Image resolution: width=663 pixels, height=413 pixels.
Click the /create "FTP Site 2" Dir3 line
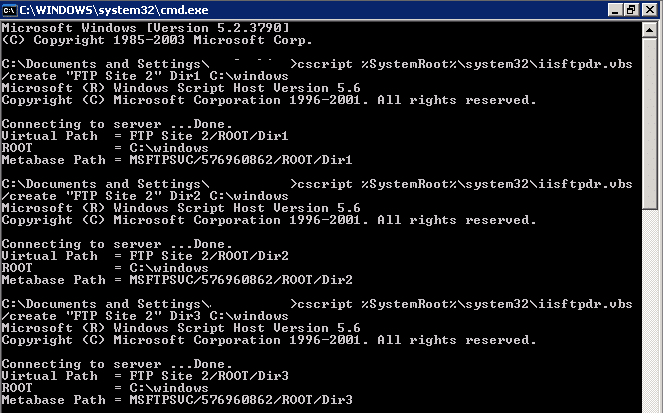(145, 317)
